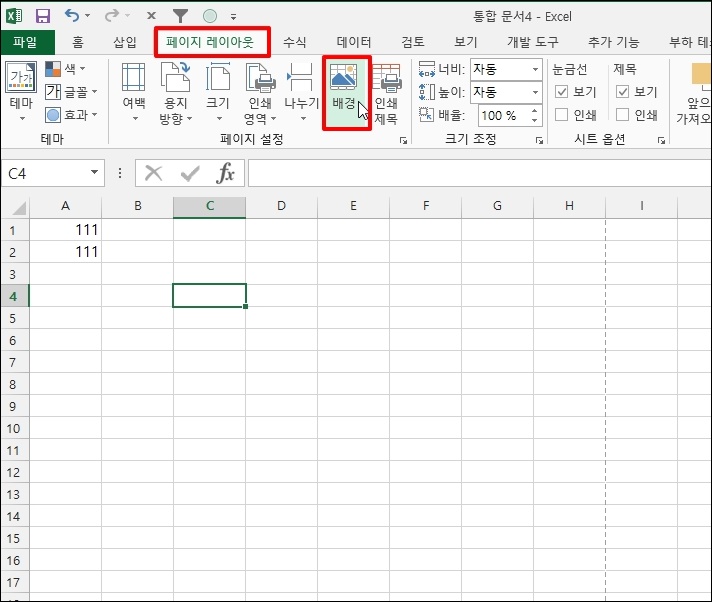Select row 4 header
Viewport: 712px width, 602px height.
coord(14,296)
